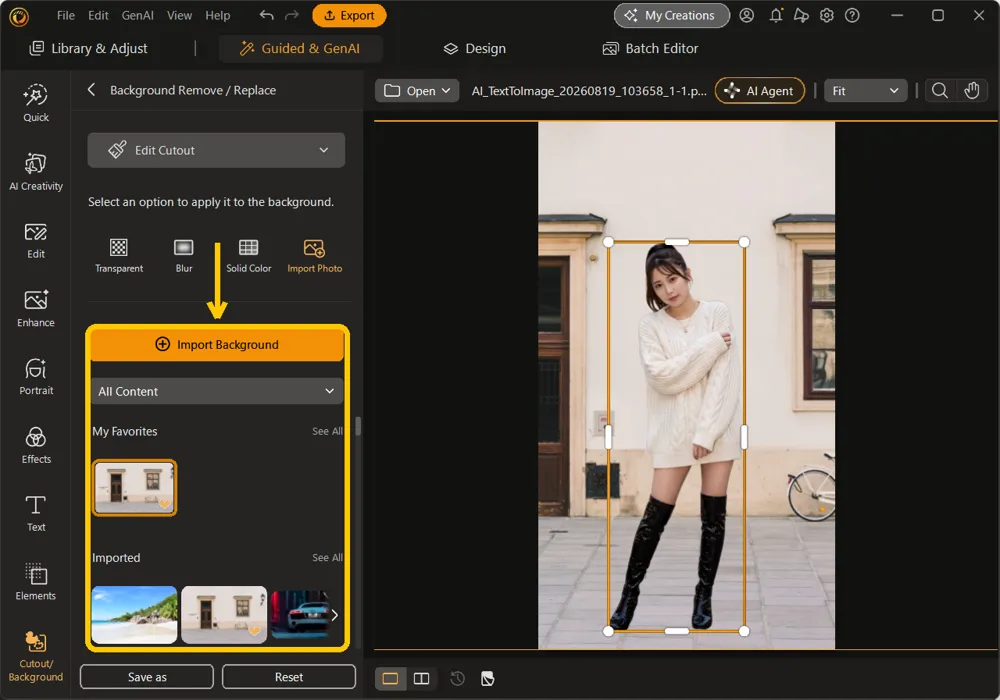This screenshot has width=1000, height=700.
Task: Activate the hand pan tool
Action: point(972,91)
